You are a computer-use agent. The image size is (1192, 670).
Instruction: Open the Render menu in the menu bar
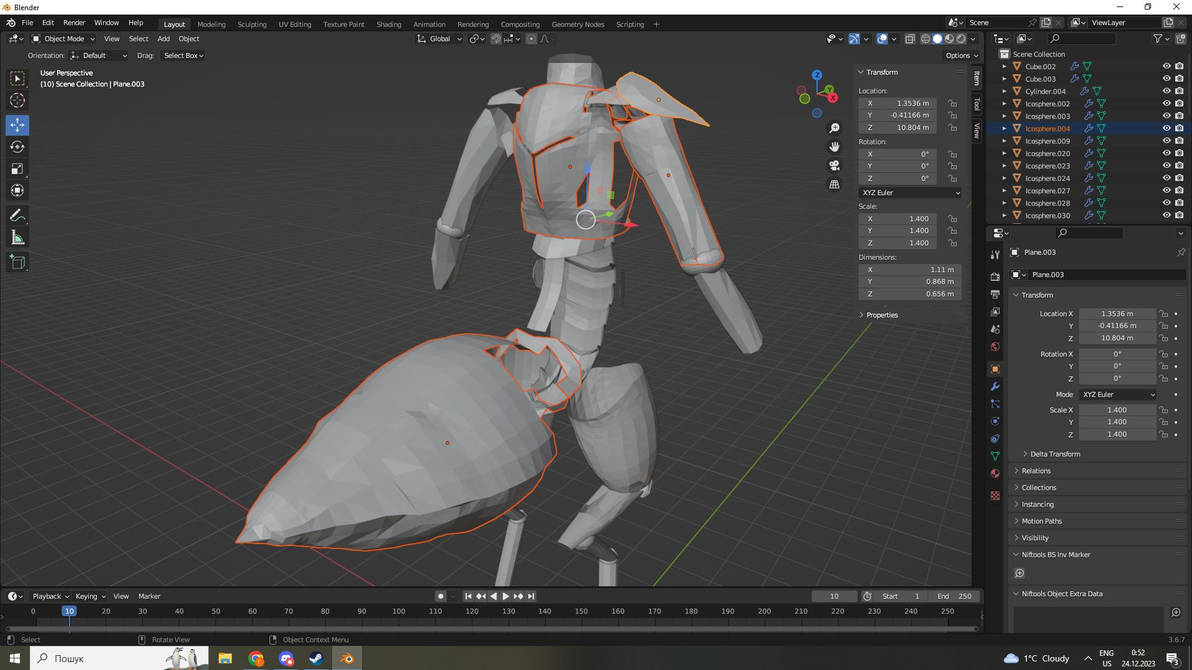pyautogui.click(x=73, y=22)
